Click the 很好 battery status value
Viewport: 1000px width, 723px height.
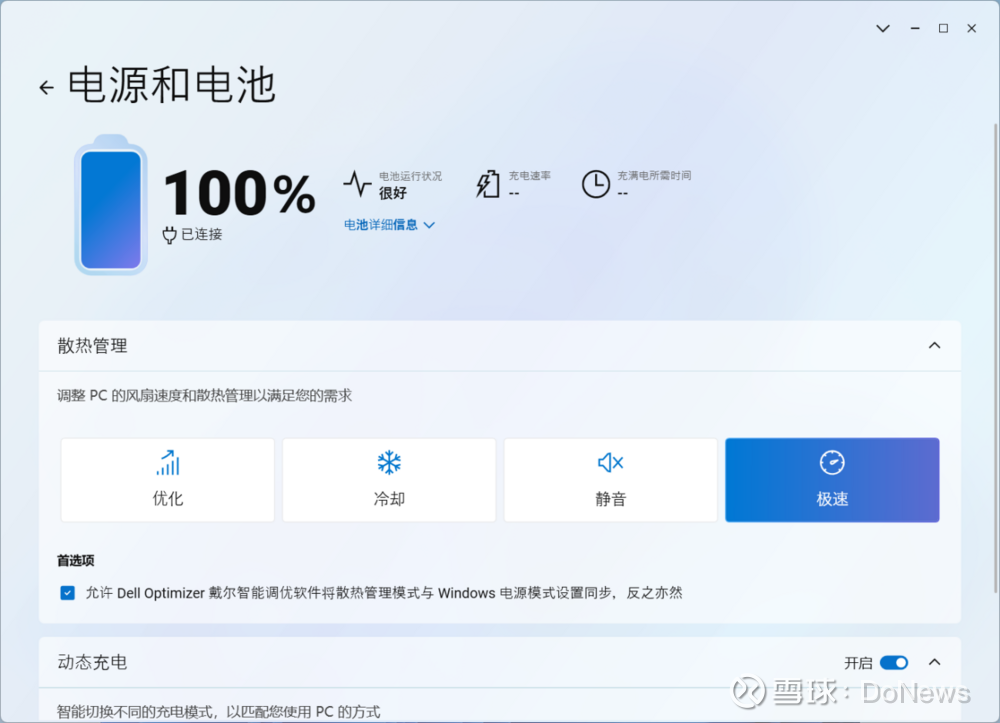(393, 193)
